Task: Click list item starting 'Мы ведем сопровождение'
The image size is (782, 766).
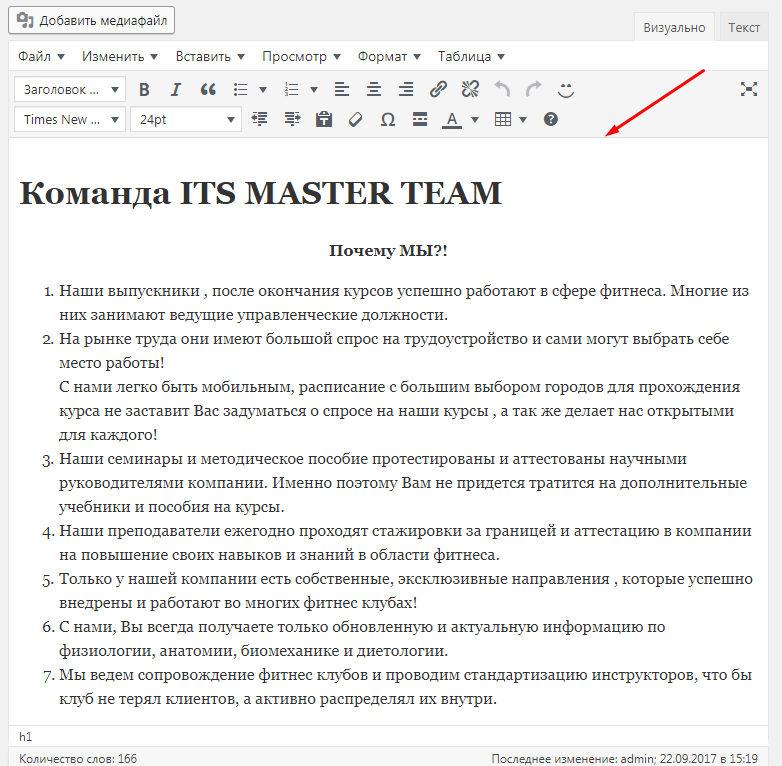Action: click(x=405, y=687)
